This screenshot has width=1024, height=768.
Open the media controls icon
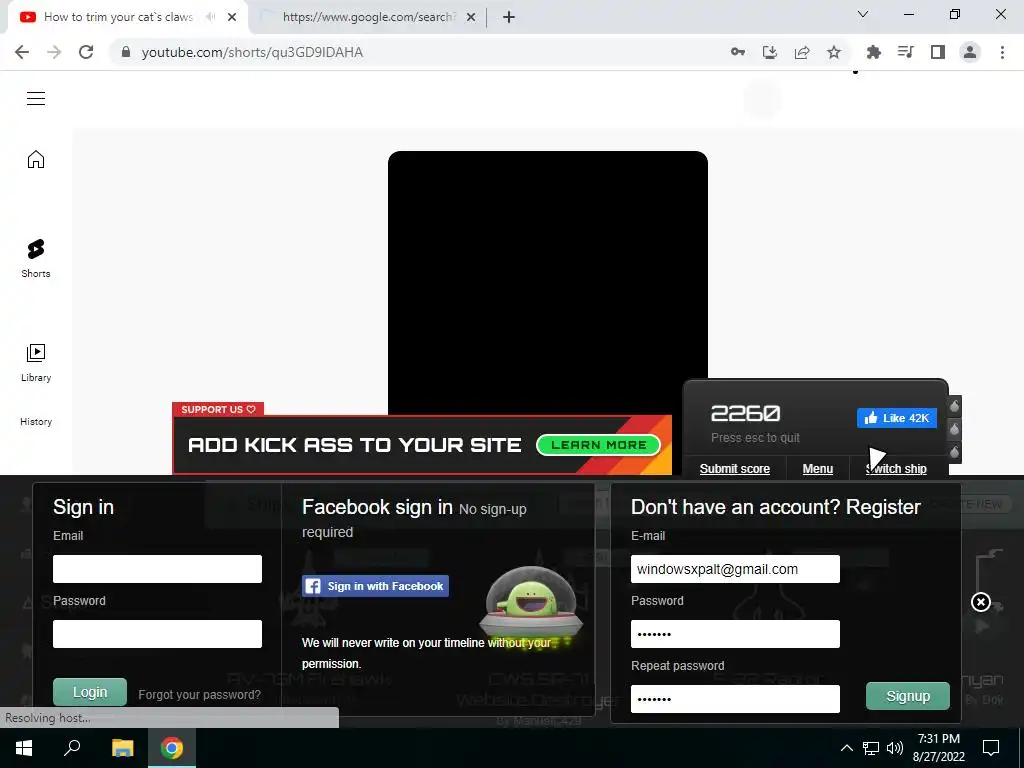coord(905,52)
